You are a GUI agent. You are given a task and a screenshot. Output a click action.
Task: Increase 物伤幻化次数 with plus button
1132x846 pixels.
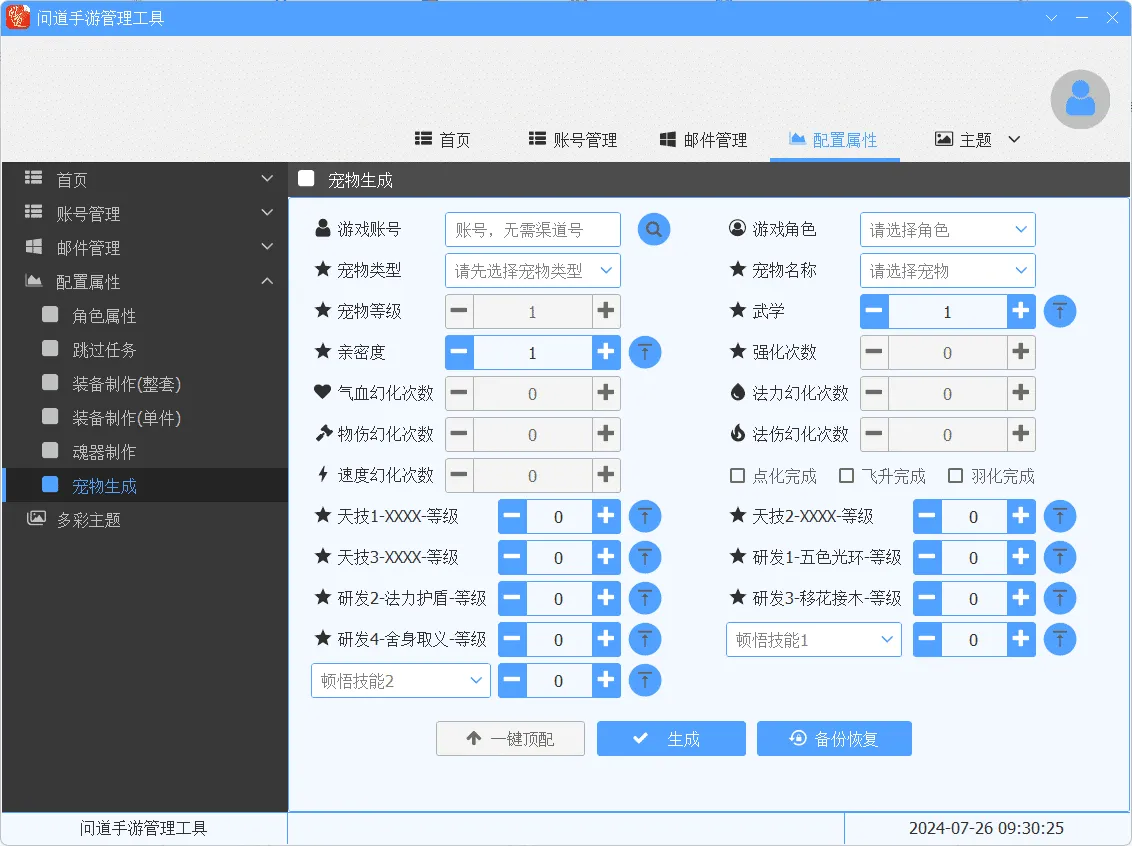606,435
